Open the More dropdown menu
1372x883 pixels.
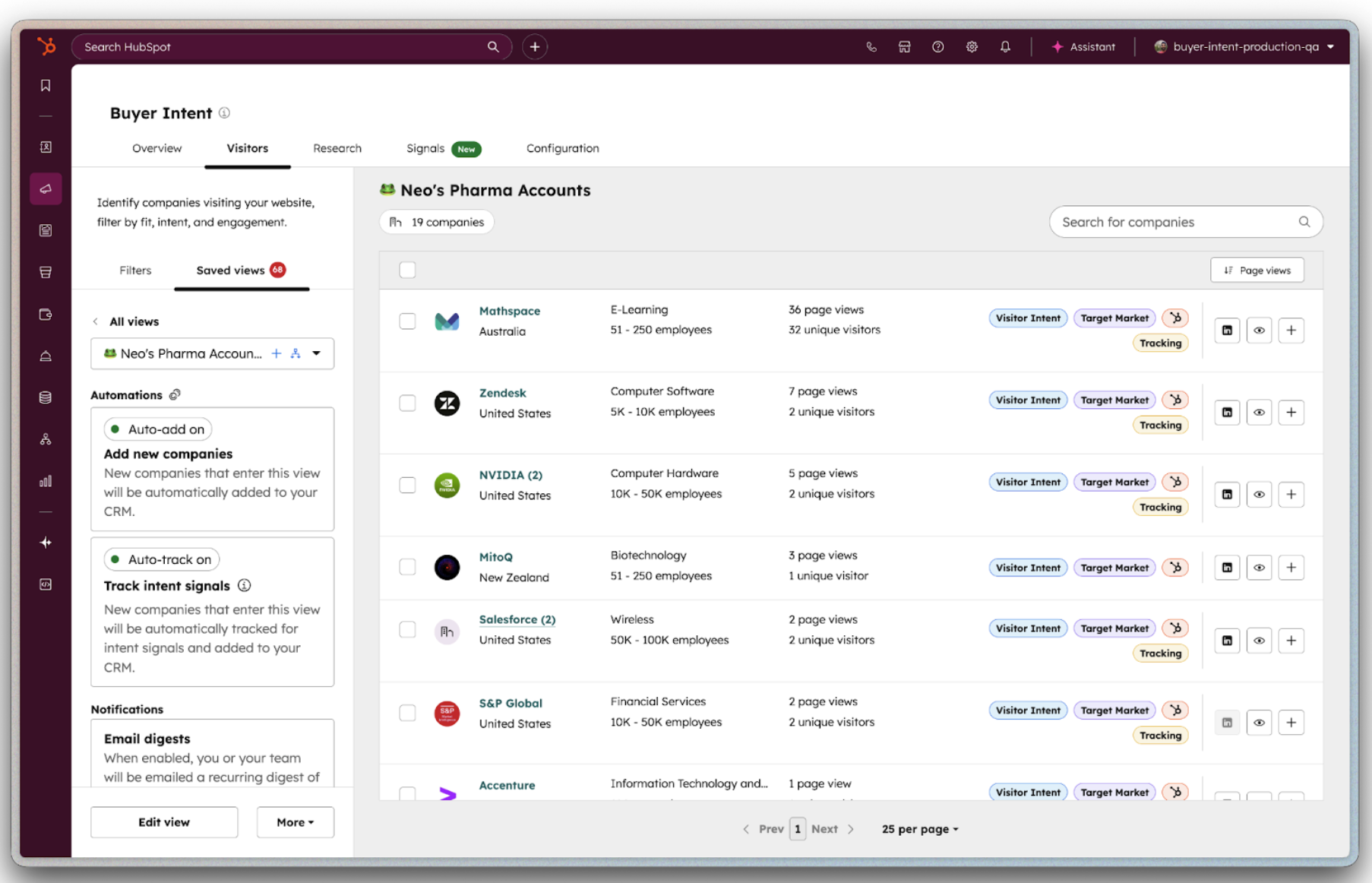pyautogui.click(x=295, y=822)
